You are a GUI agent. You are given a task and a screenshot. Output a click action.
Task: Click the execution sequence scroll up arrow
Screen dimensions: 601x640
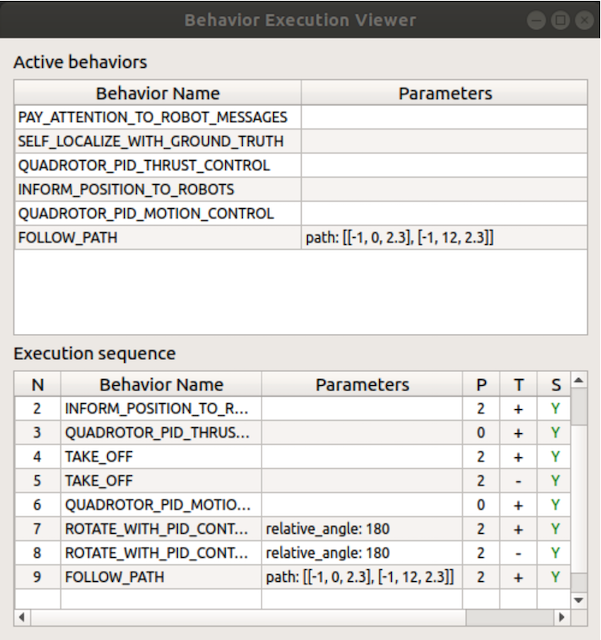(x=578, y=383)
